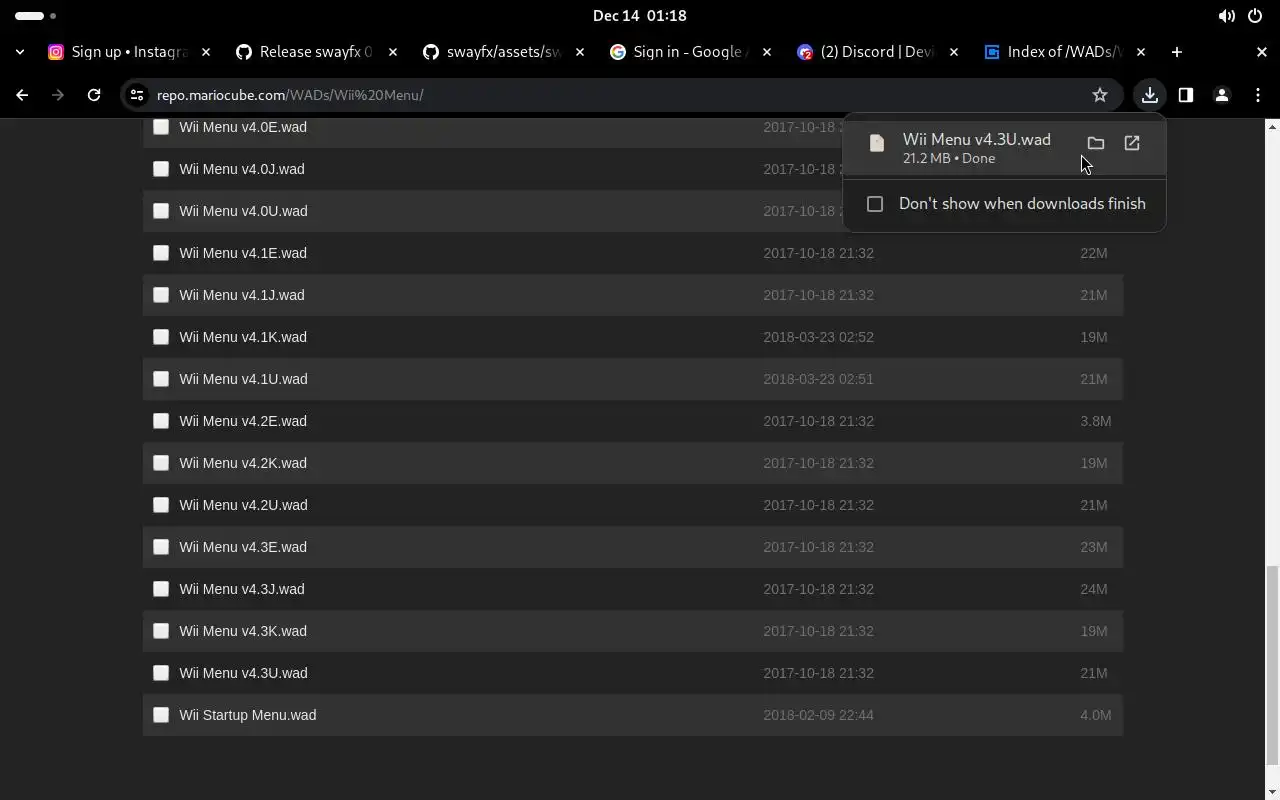This screenshot has height=800, width=1280.
Task: Toggle the browser side panel
Action: [x=1186, y=95]
